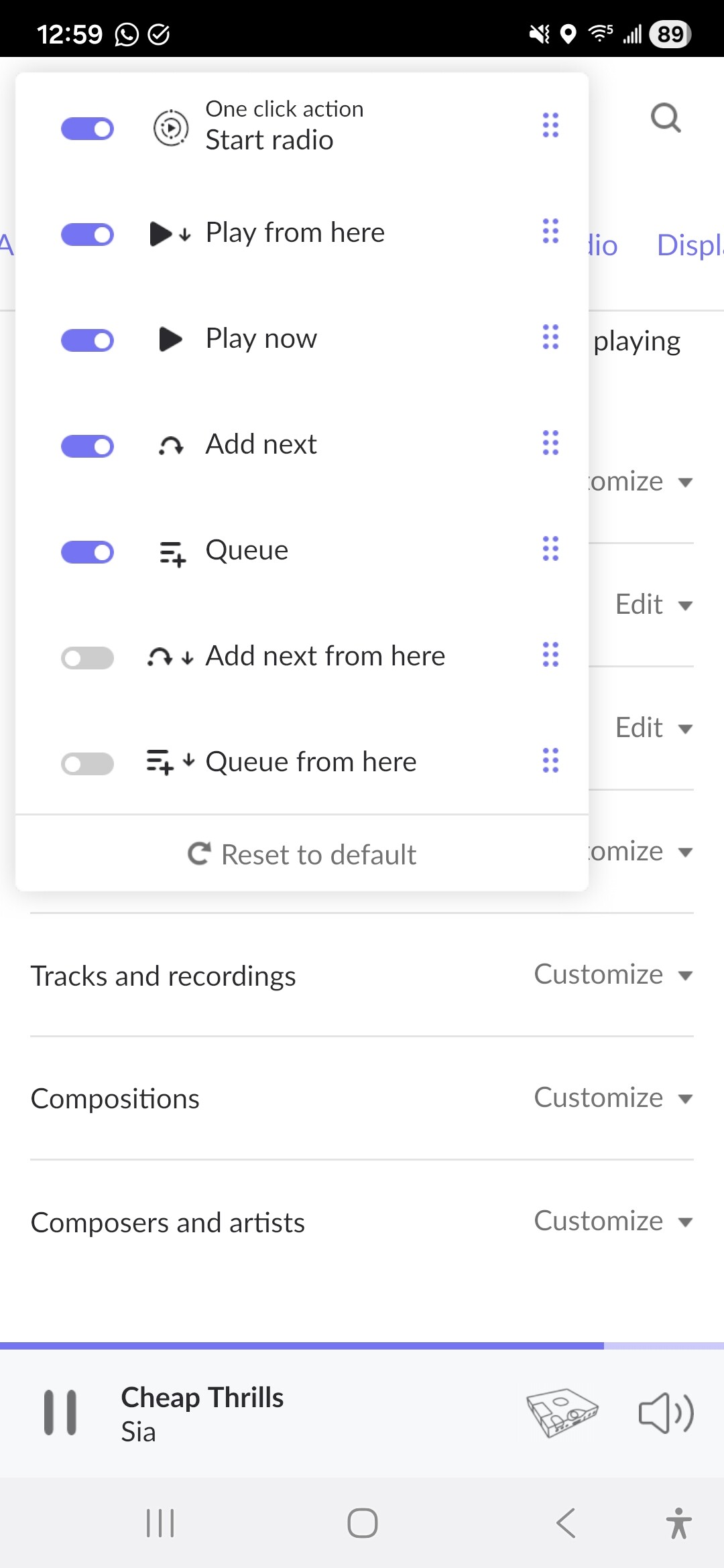This screenshot has width=724, height=1568.
Task: Select the Play from here entry
Action: coord(295,233)
